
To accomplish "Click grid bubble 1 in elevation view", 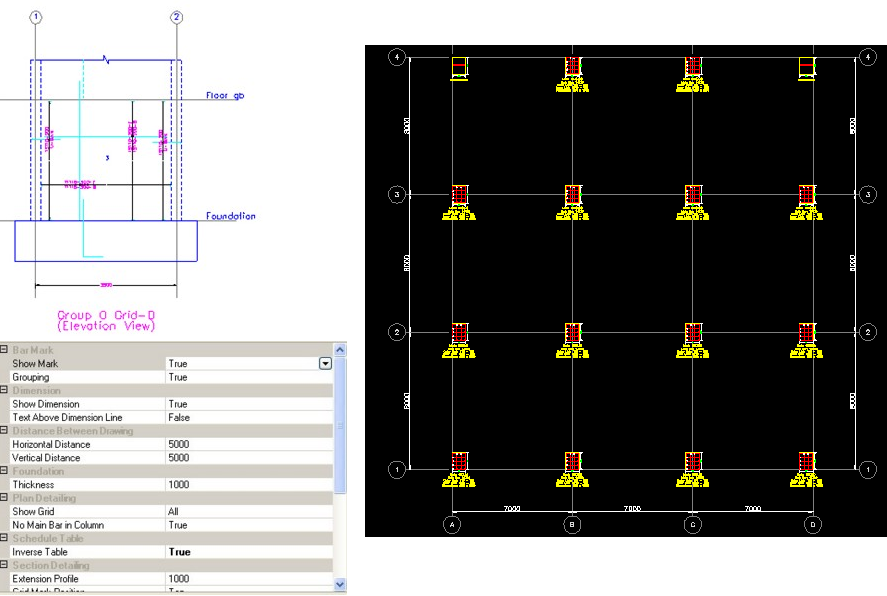I will (x=36, y=17).
